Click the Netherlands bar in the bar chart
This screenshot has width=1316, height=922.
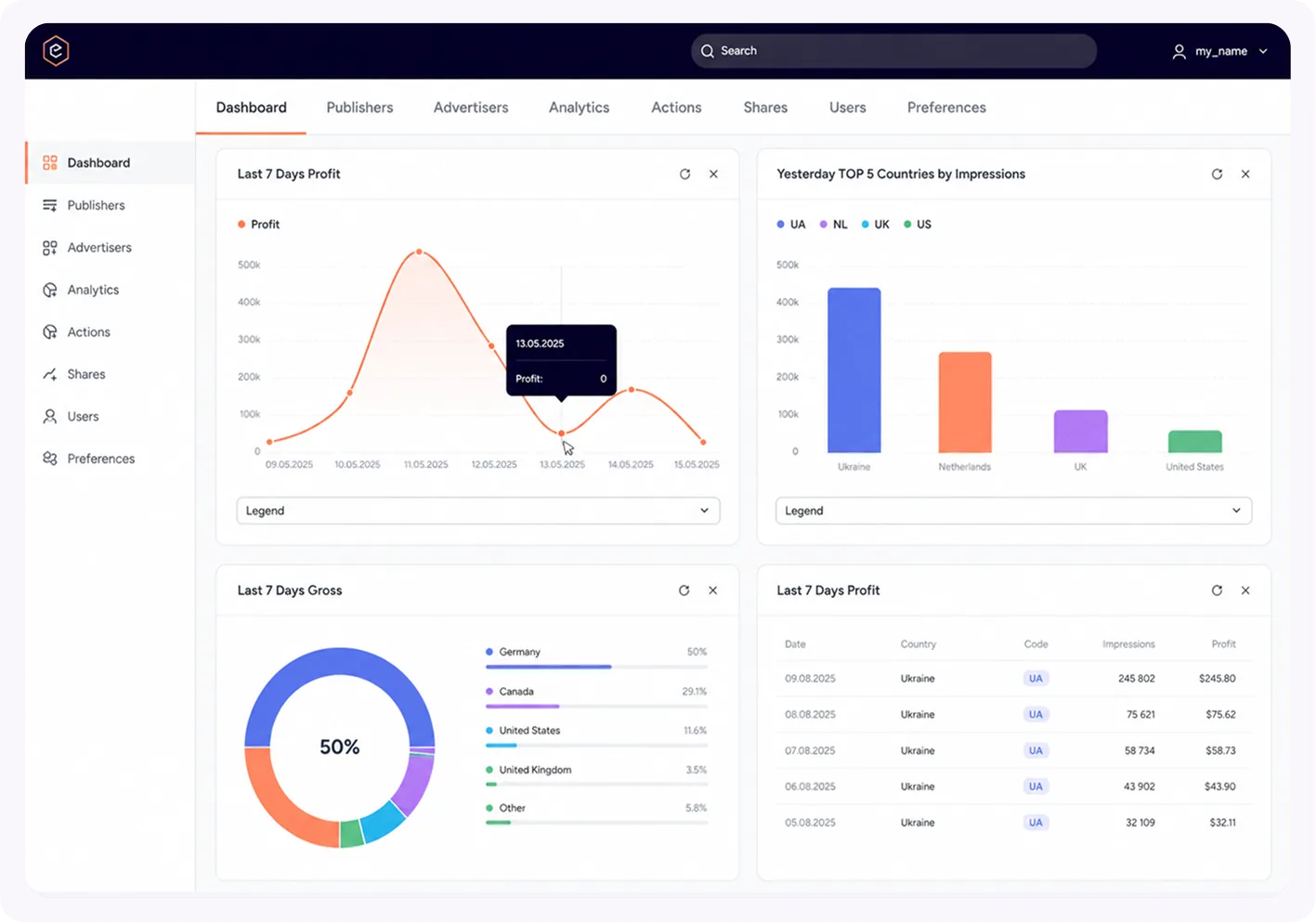coord(965,402)
